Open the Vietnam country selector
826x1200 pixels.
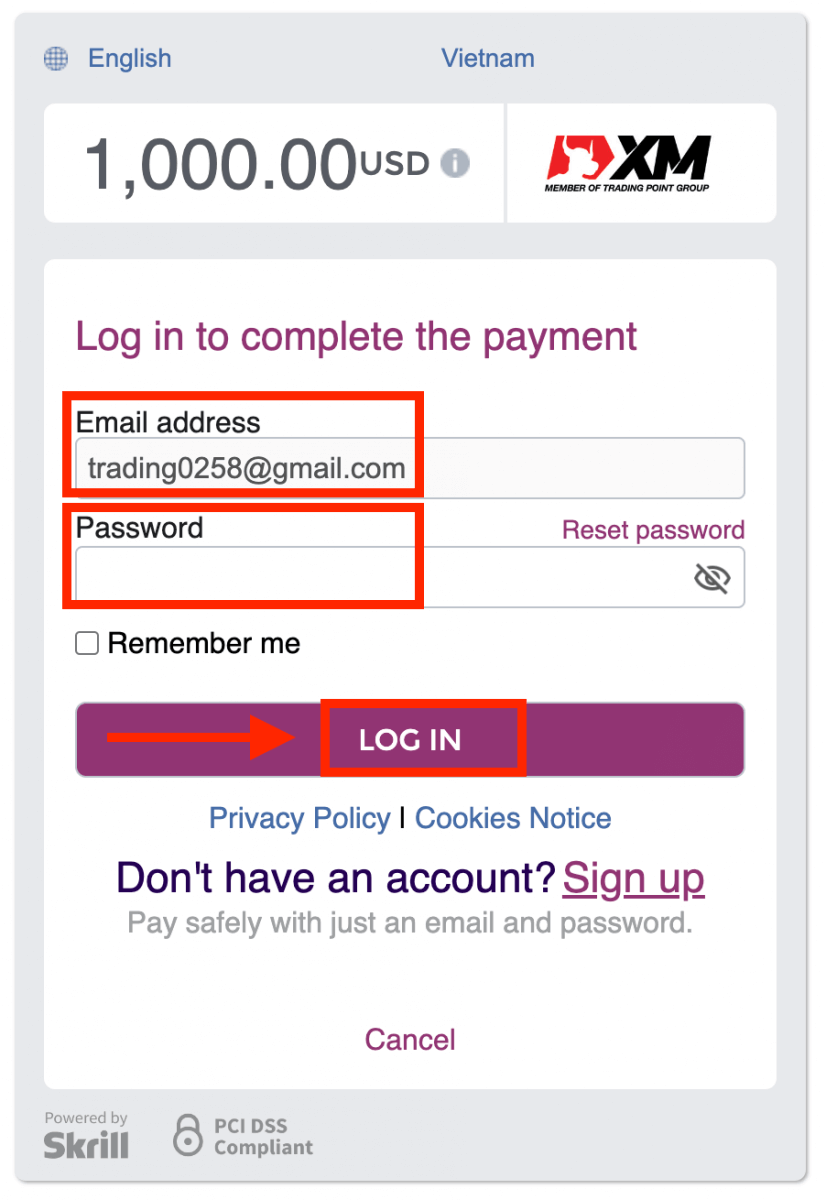coord(488,58)
